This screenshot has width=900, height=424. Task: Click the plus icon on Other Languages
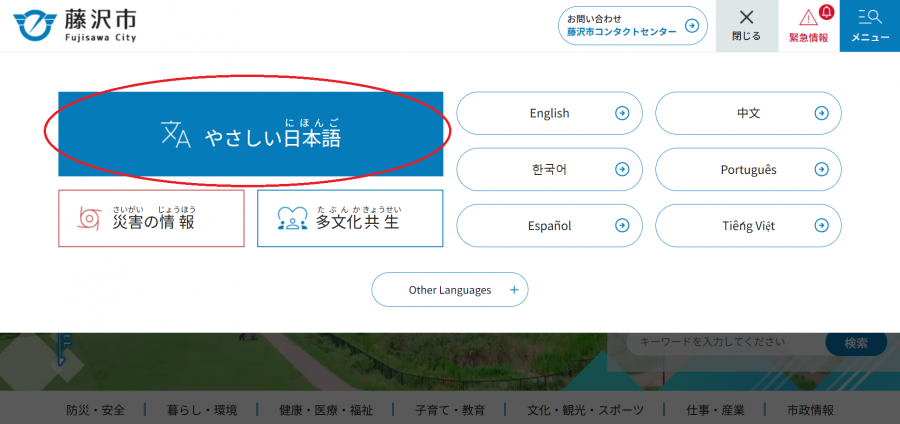point(514,290)
